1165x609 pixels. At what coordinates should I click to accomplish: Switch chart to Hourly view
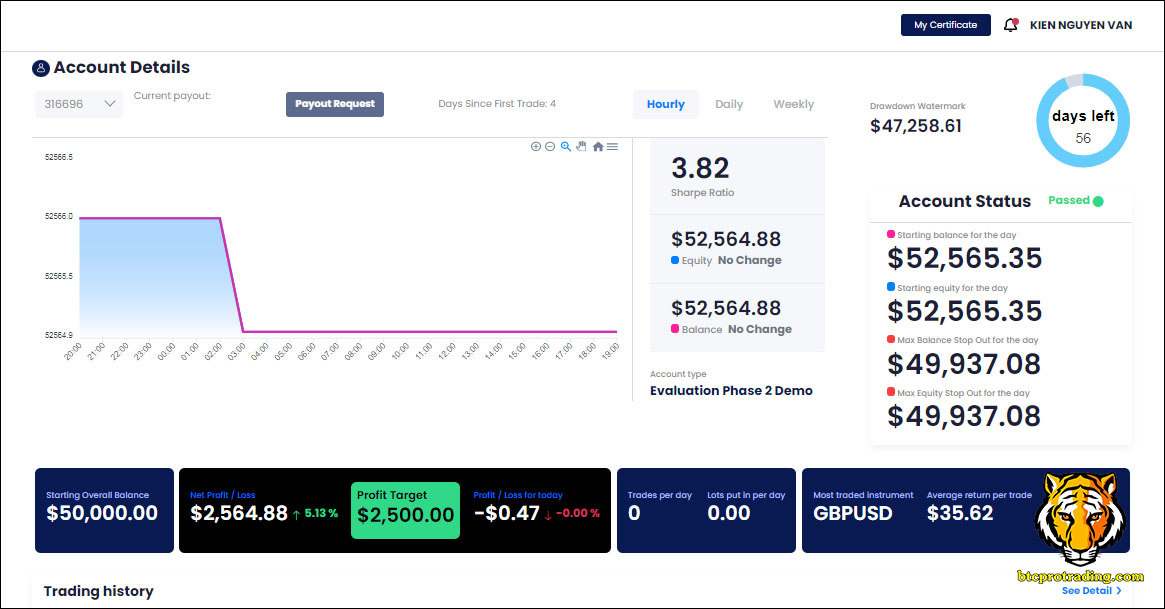tap(666, 104)
